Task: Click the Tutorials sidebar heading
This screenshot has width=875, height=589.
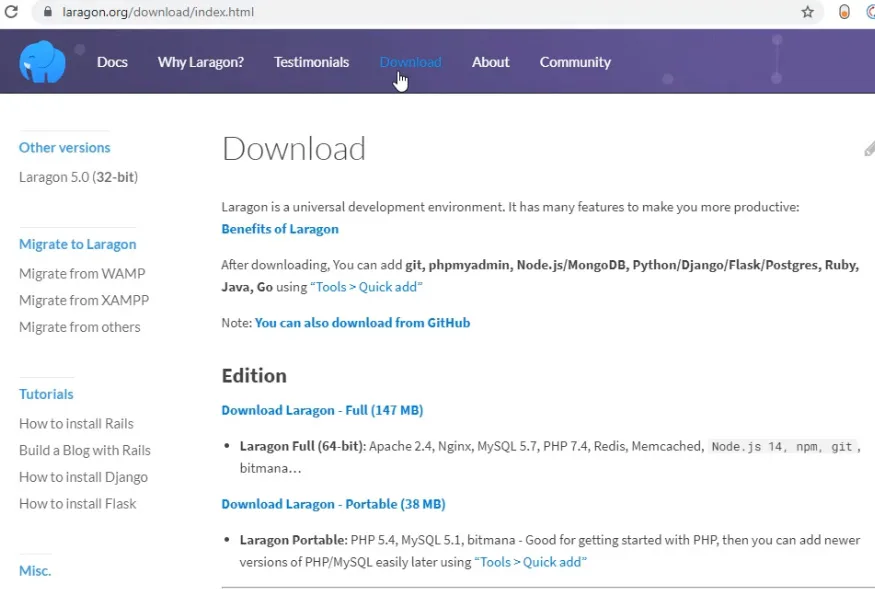Action: [46, 394]
